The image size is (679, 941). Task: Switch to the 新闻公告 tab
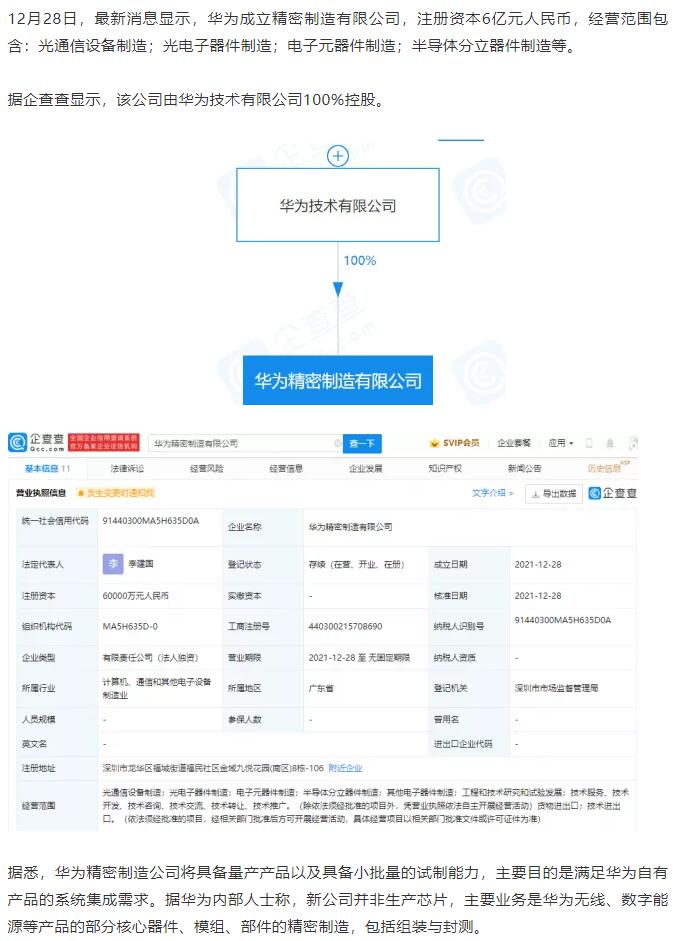[524, 468]
